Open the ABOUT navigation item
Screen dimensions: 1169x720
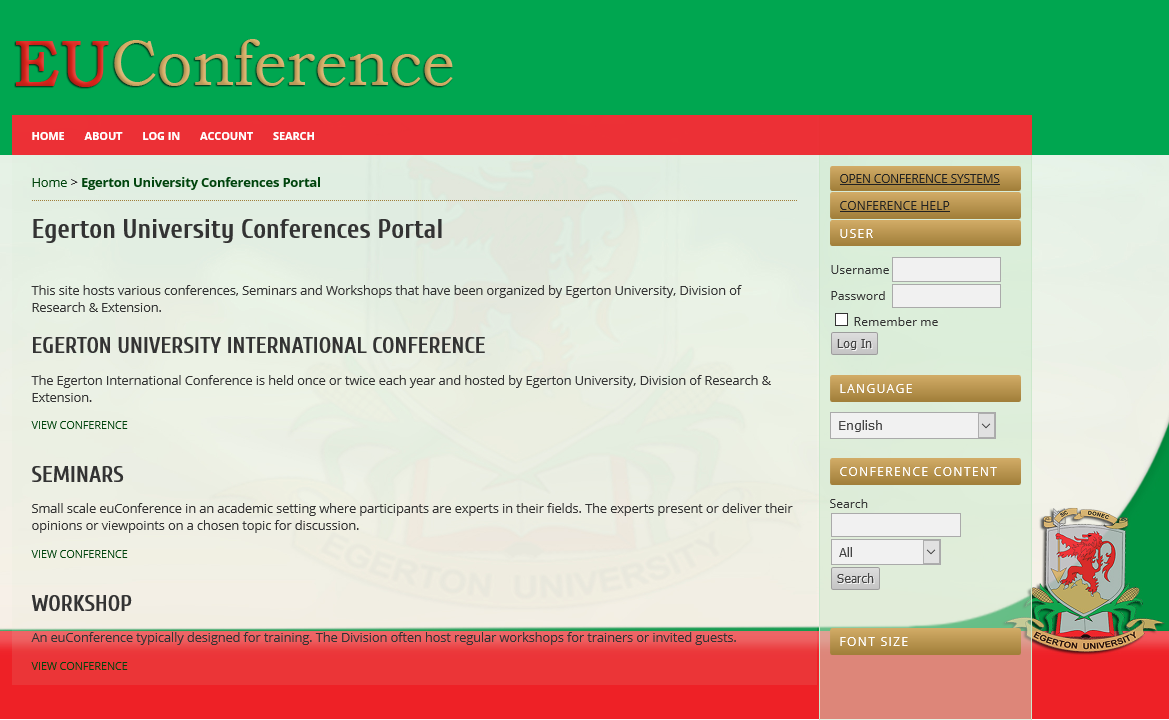point(103,136)
